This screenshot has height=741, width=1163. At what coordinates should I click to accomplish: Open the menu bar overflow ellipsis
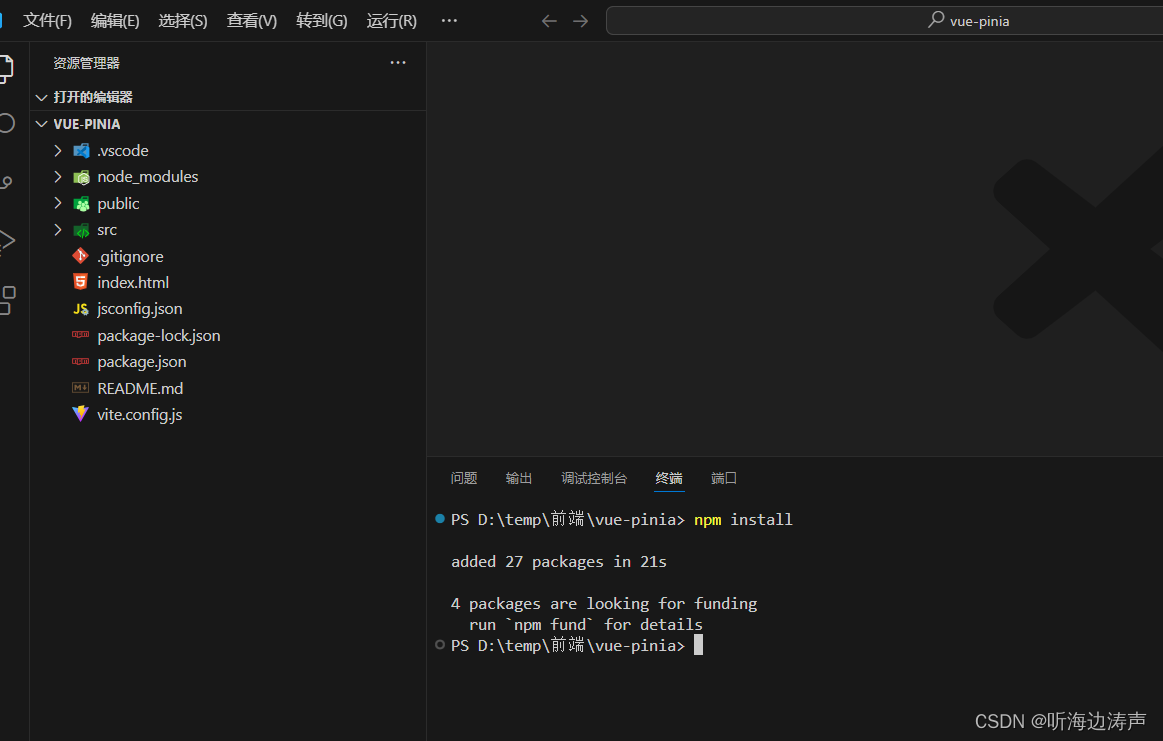449,21
